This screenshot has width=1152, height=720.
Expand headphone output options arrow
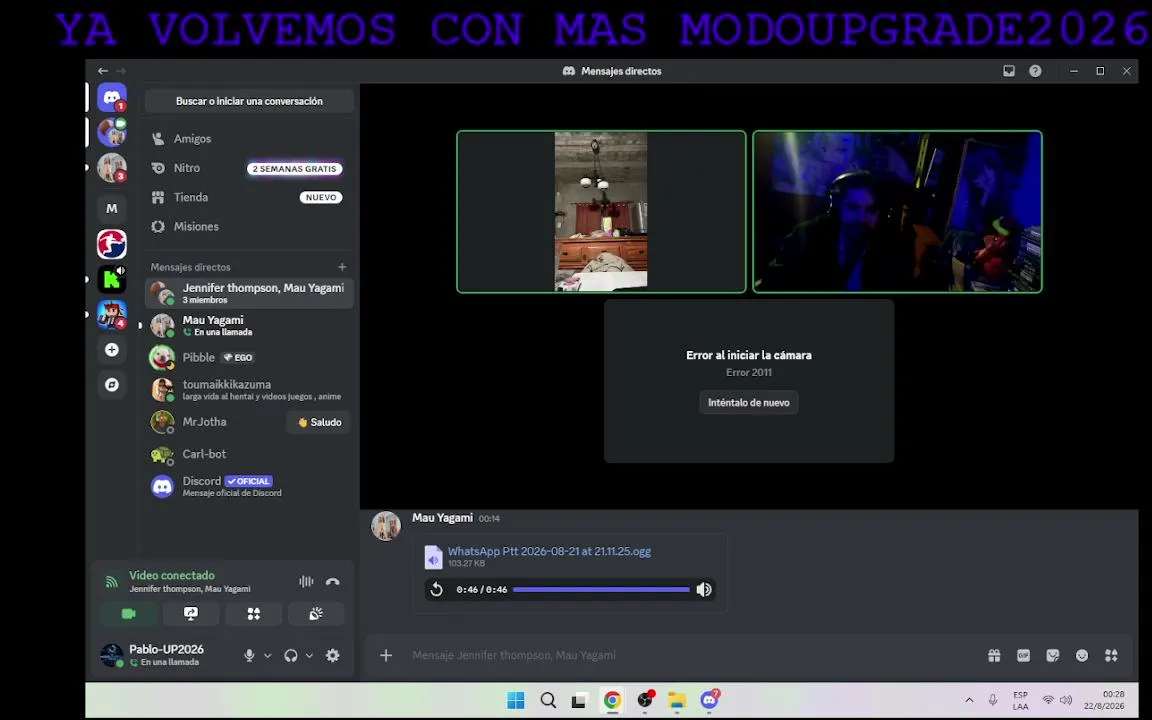[309, 655]
